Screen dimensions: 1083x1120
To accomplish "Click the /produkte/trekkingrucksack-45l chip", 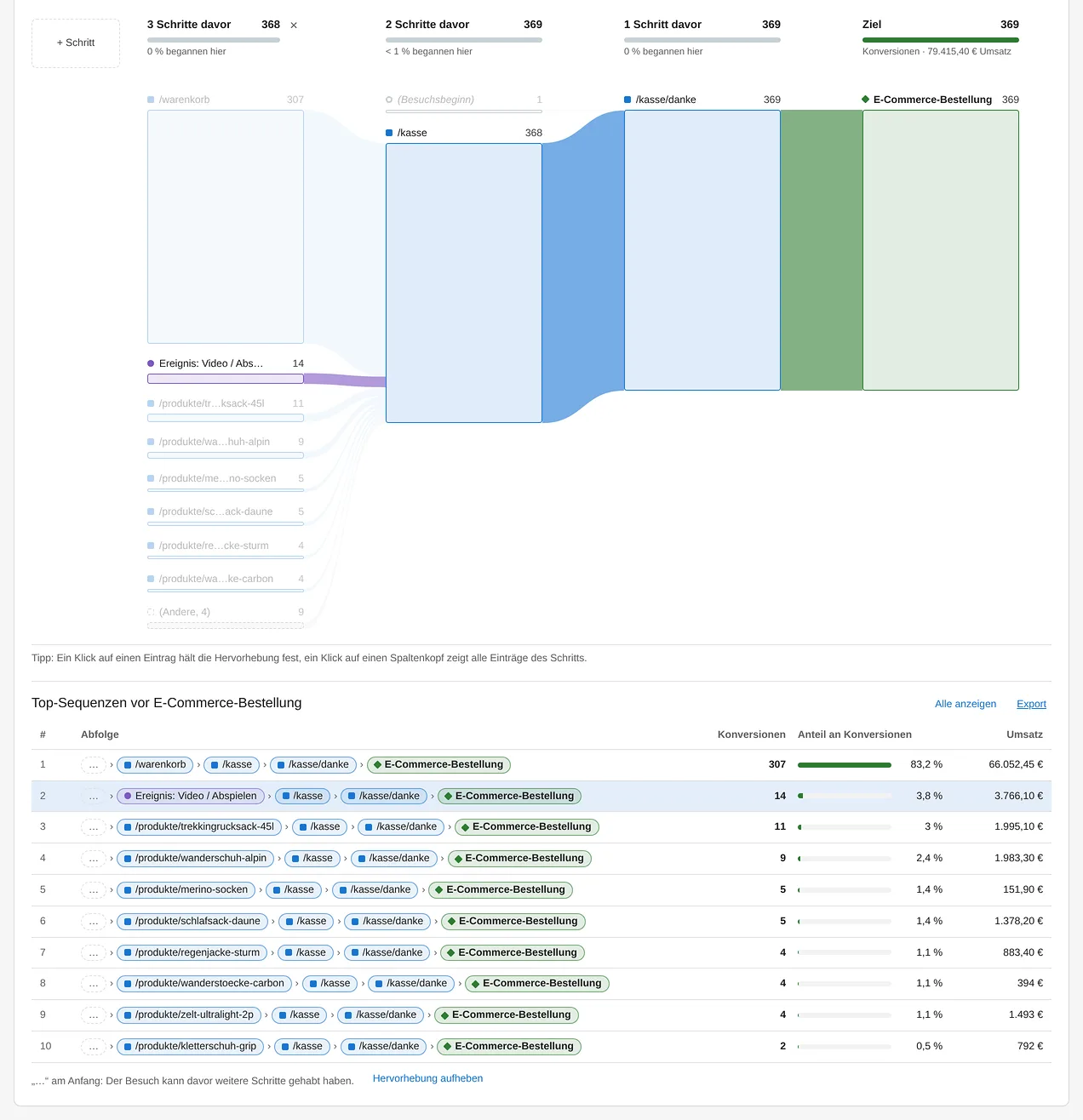I will coord(199,827).
